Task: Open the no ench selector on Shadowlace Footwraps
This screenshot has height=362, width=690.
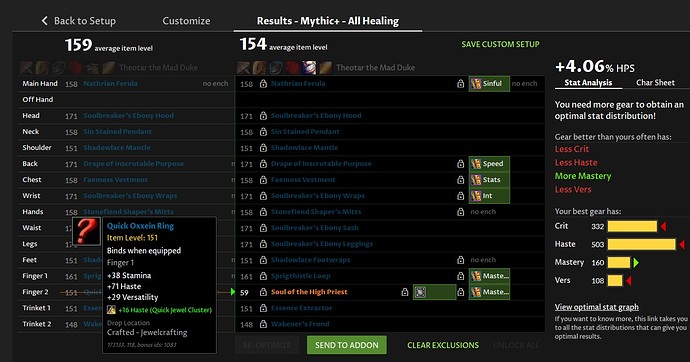Action: tap(483, 260)
